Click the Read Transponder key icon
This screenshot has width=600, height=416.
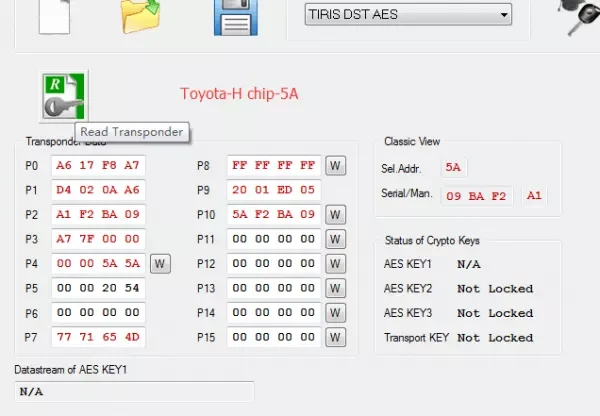[x=64, y=96]
